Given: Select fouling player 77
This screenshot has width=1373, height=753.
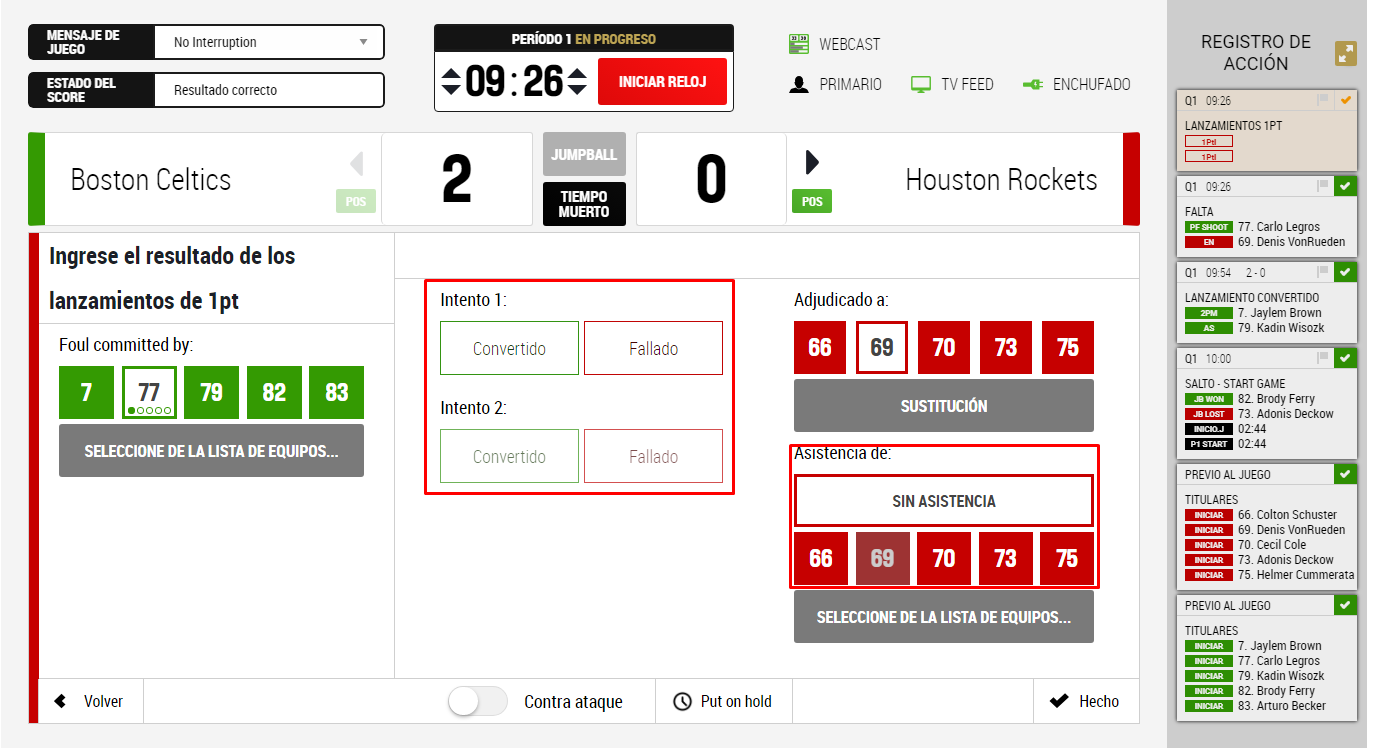Looking at the screenshot, I should [149, 392].
